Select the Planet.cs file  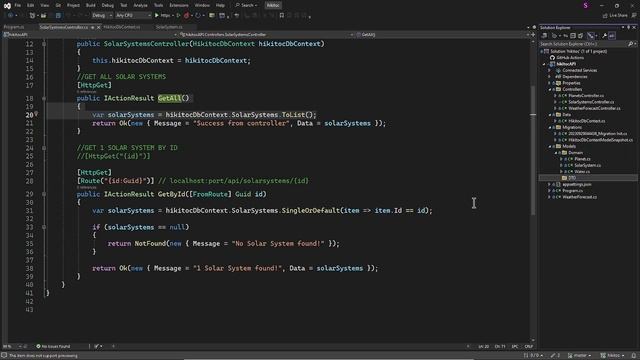[582, 159]
